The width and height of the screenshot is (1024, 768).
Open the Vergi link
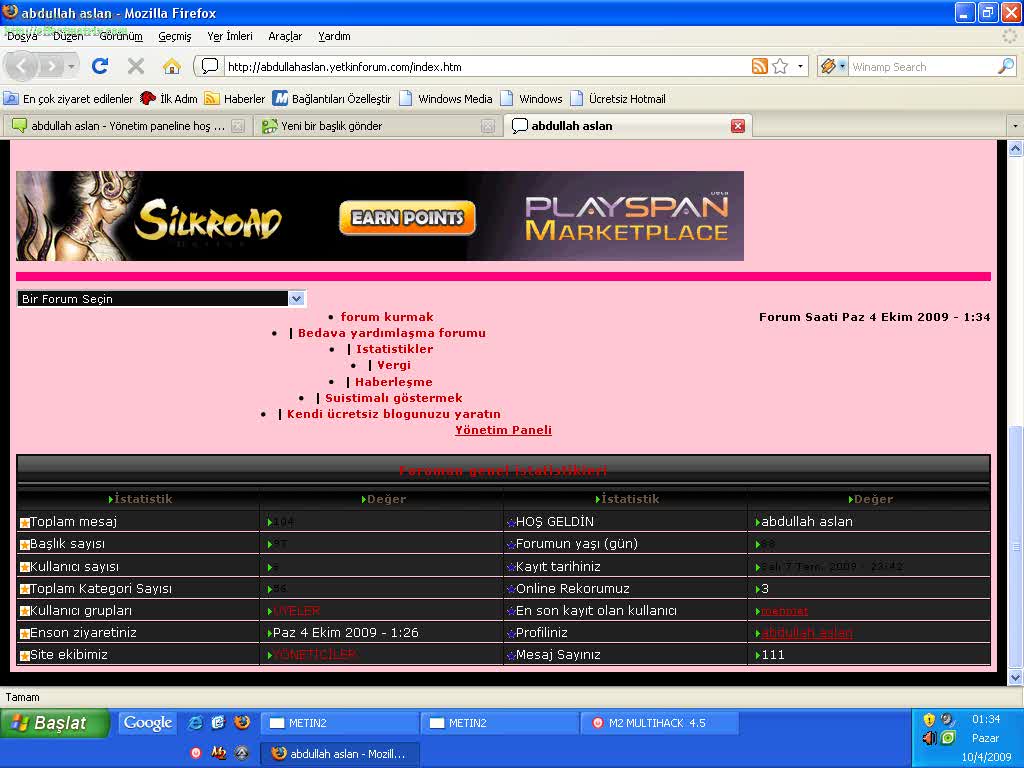click(394, 365)
